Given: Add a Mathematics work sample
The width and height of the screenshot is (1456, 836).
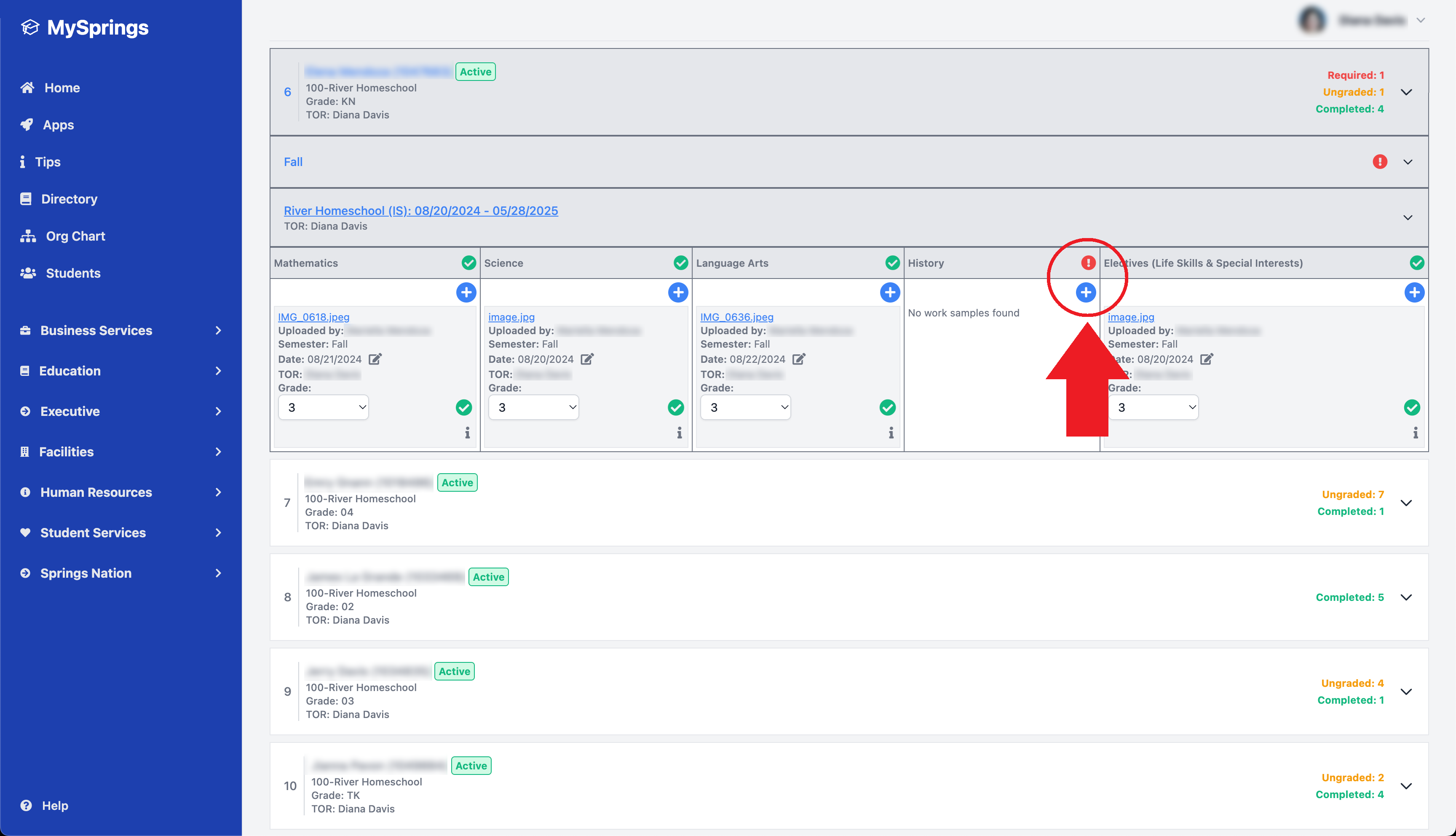Looking at the screenshot, I should [466, 292].
